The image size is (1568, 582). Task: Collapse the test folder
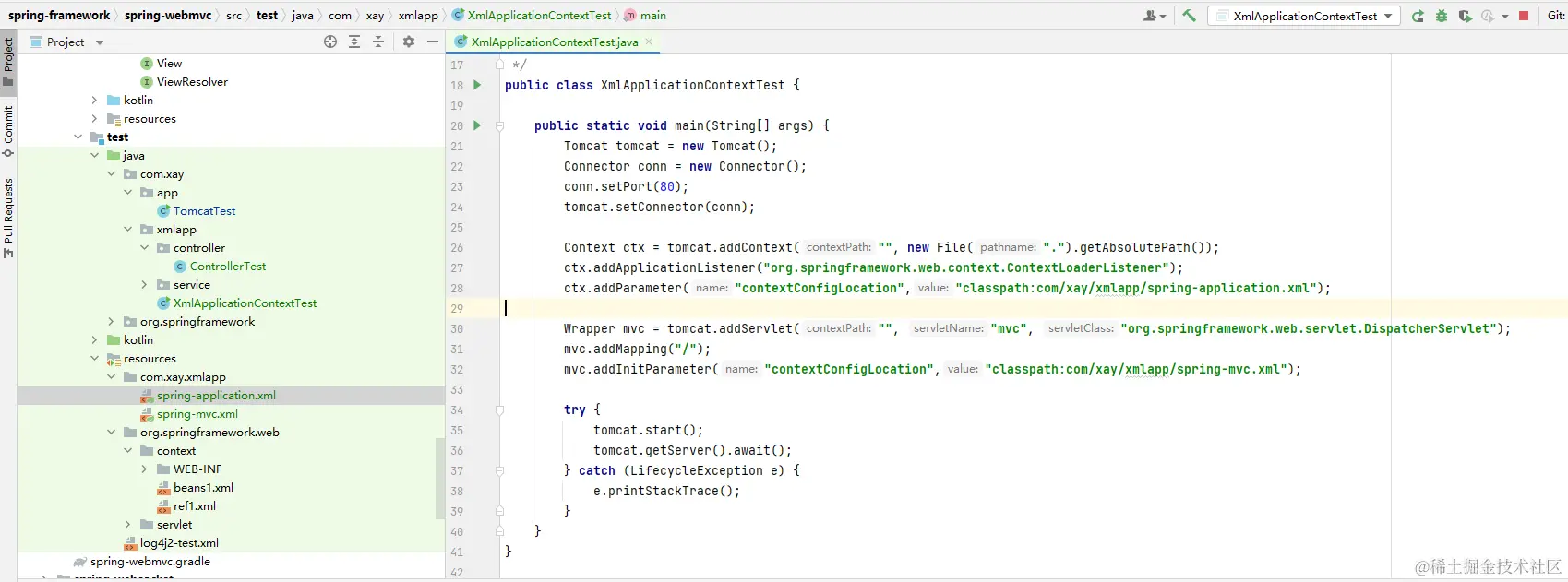[78, 137]
